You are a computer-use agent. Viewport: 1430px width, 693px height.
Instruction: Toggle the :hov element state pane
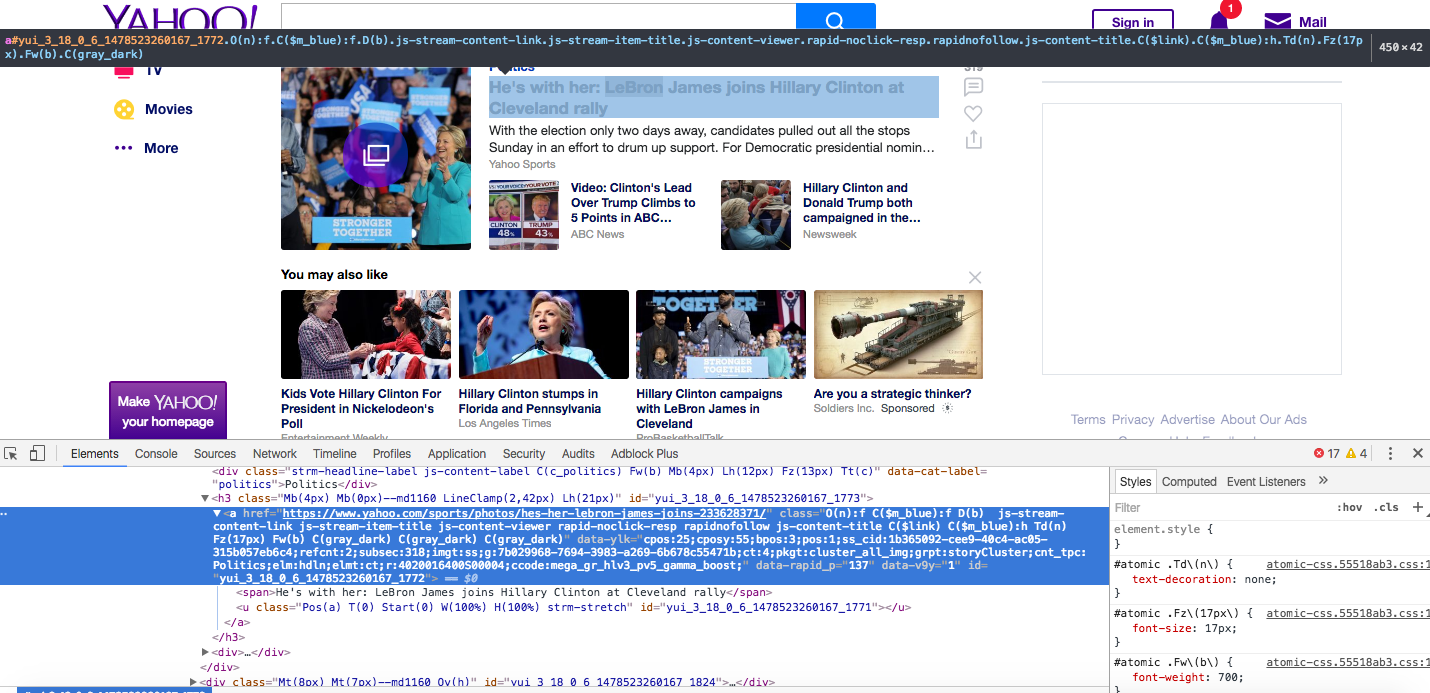pos(1349,507)
